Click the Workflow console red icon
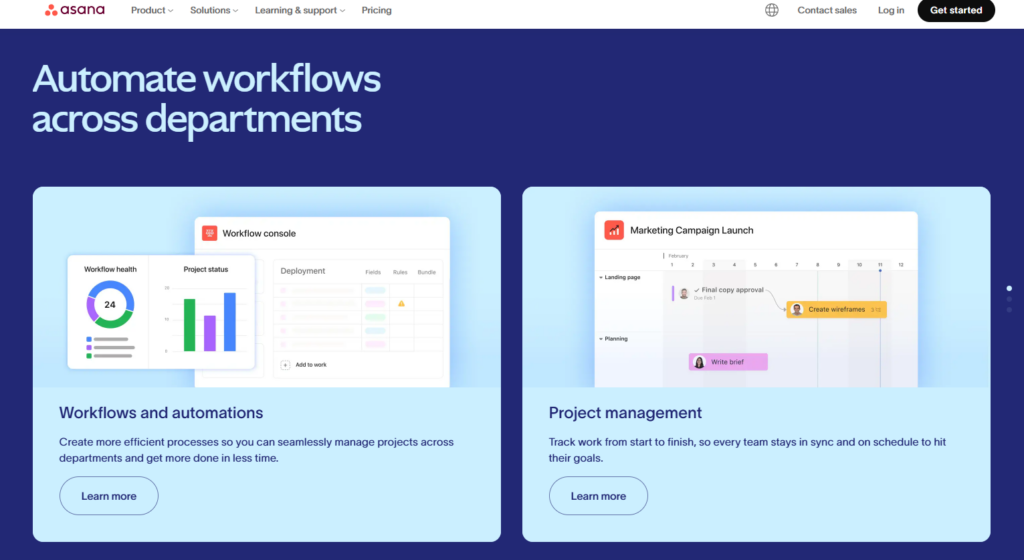 pos(210,233)
